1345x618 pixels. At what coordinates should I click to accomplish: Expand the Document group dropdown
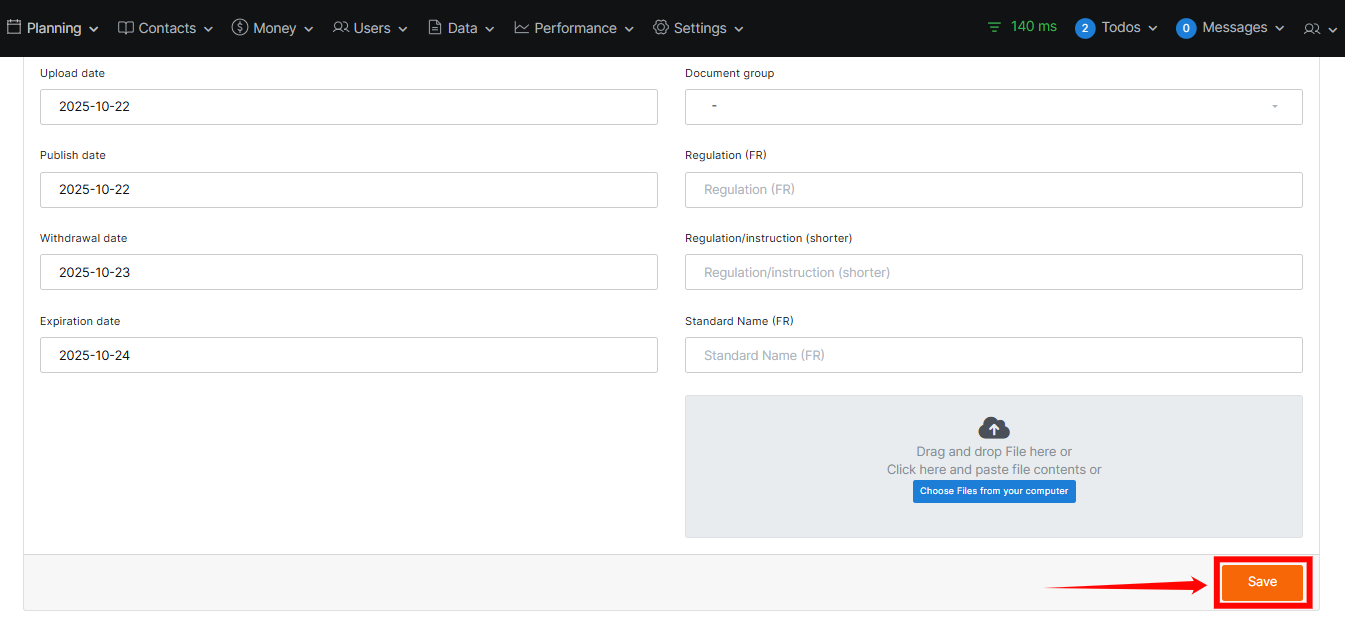coord(993,107)
